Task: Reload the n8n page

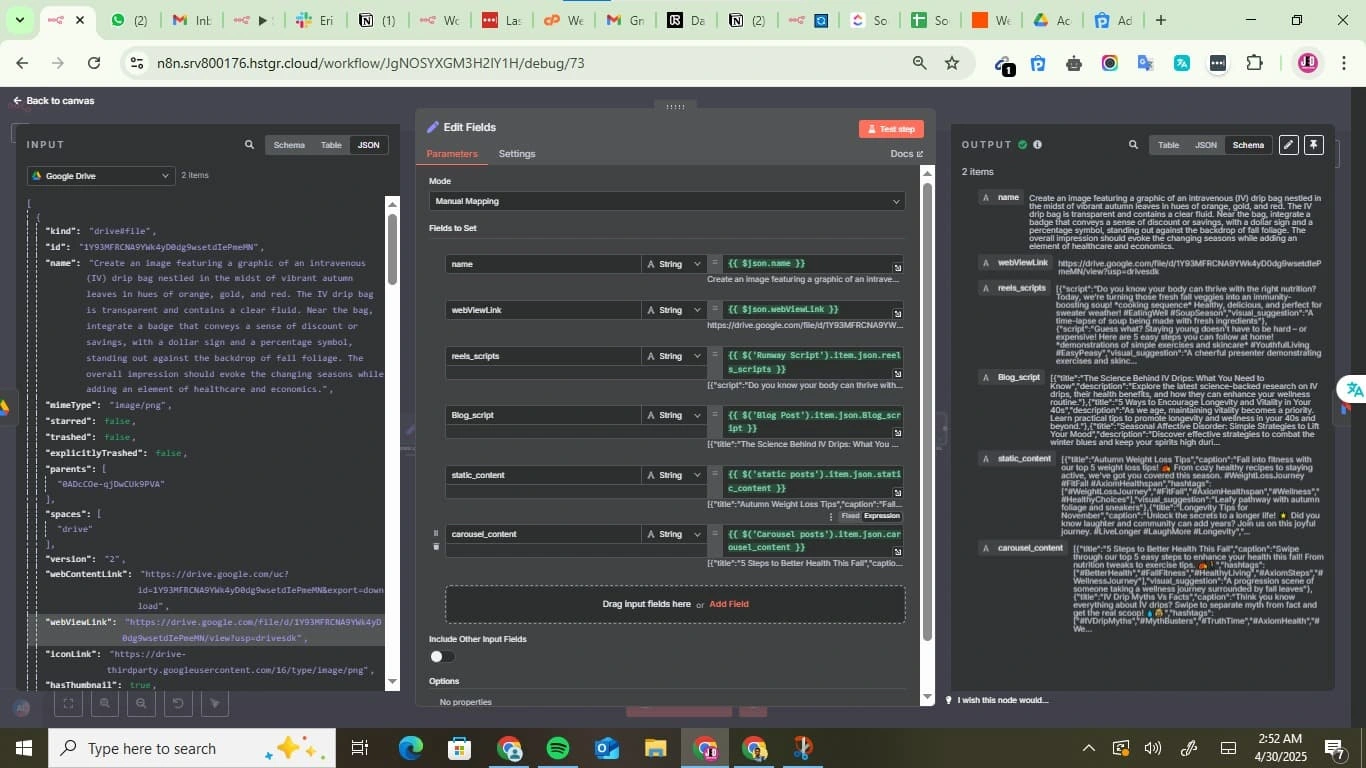Action: tap(94, 63)
